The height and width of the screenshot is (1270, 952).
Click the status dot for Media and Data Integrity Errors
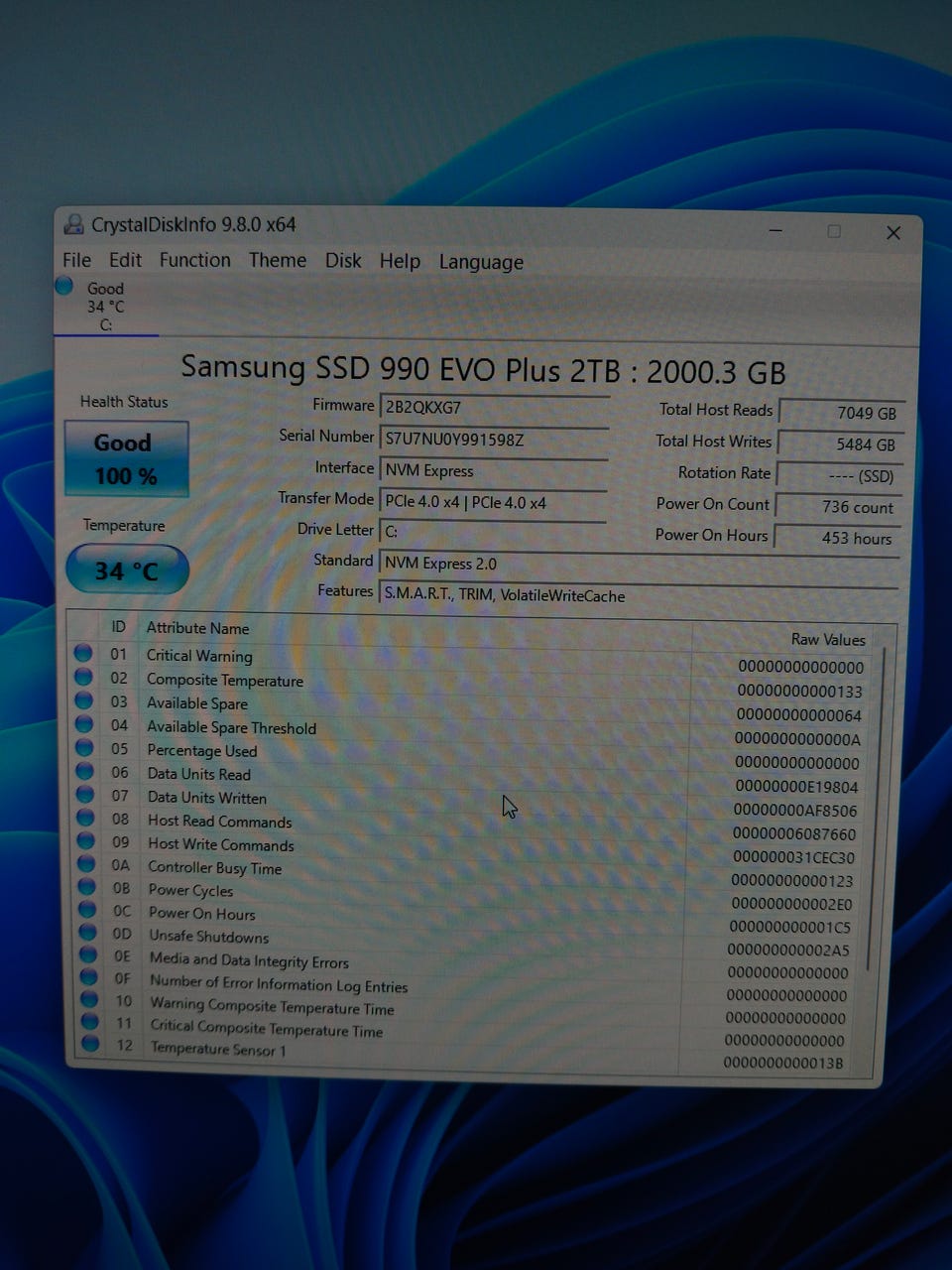click(x=89, y=954)
